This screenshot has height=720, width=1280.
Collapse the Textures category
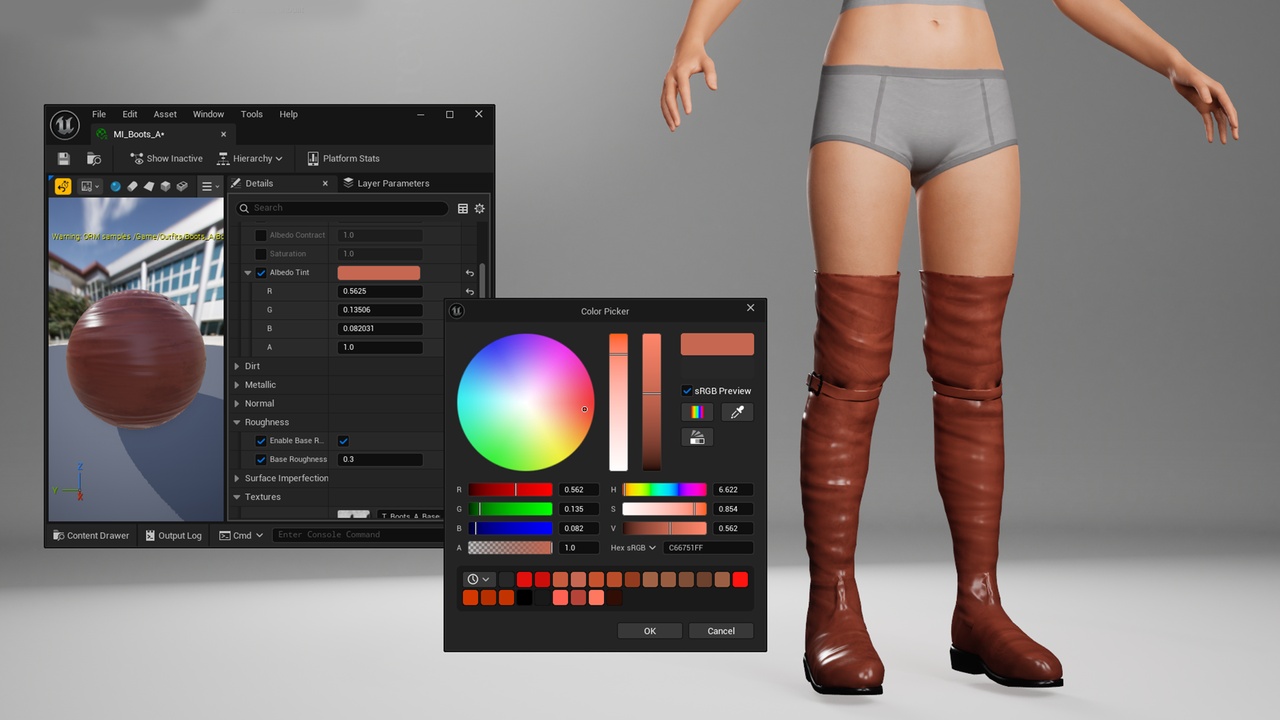pyautogui.click(x=237, y=497)
